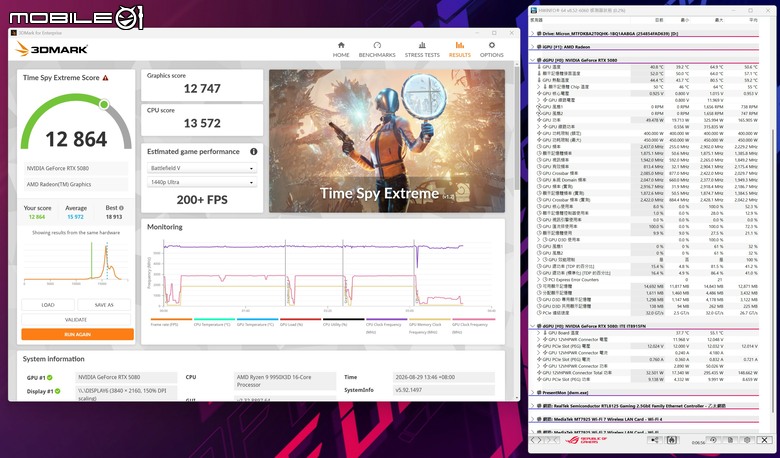Click the green check next to GPU #1
Screen dimensions: 780x458
tap(50, 378)
